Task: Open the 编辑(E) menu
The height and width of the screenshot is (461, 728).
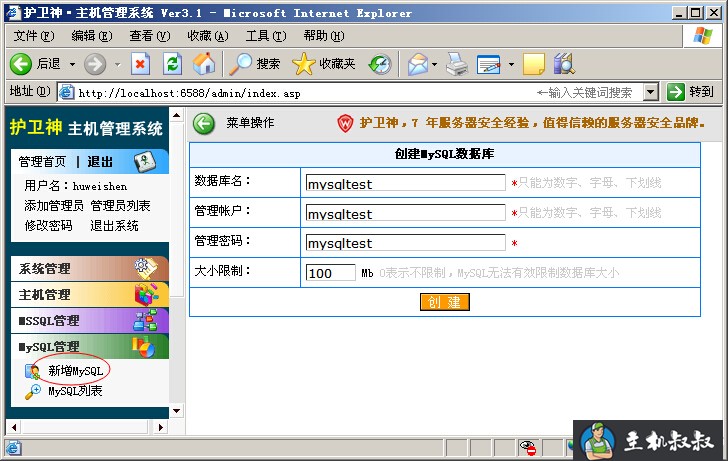Action: tap(92, 36)
